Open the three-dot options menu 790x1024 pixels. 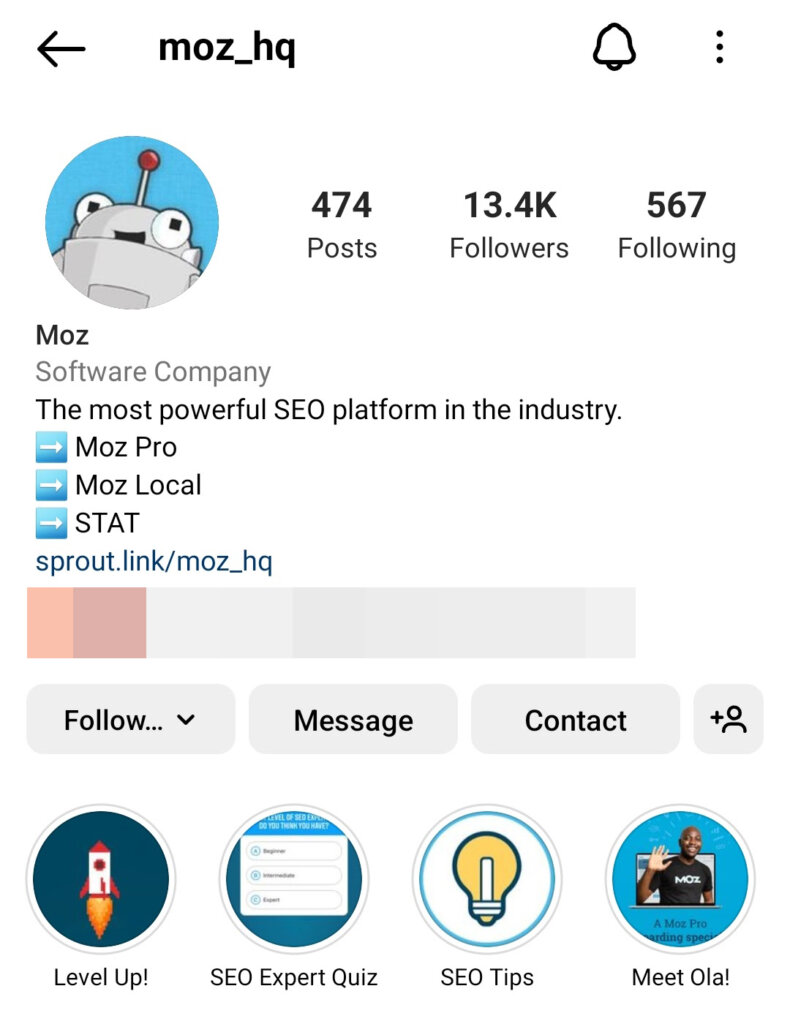(719, 47)
